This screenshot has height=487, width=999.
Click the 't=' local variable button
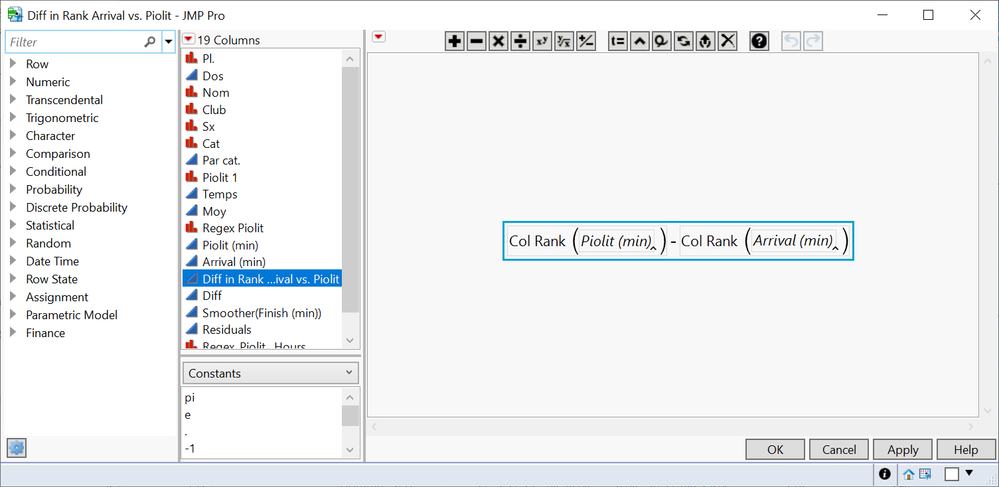[x=618, y=41]
